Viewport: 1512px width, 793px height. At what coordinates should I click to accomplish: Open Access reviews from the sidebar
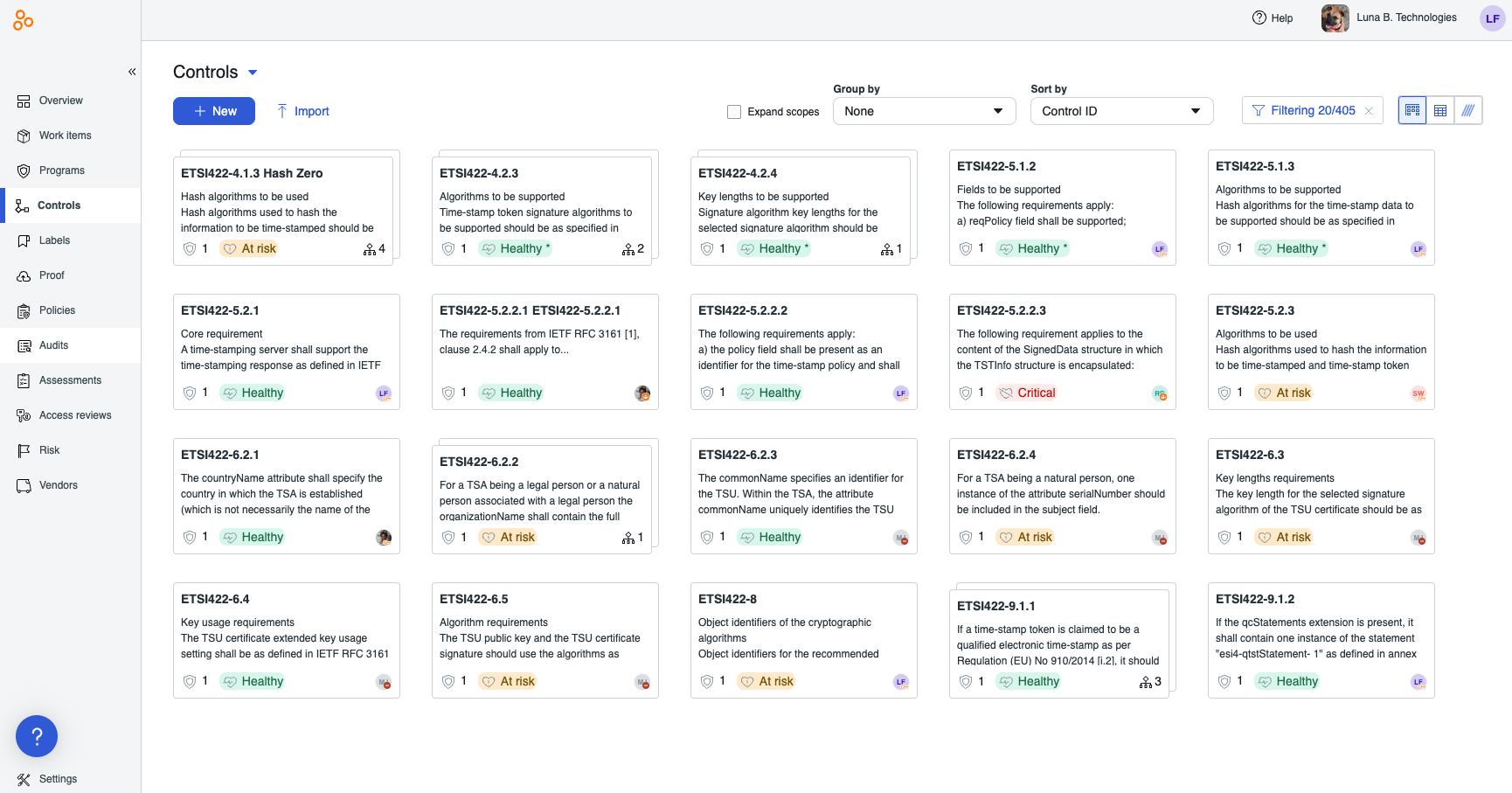pyautogui.click(x=75, y=414)
